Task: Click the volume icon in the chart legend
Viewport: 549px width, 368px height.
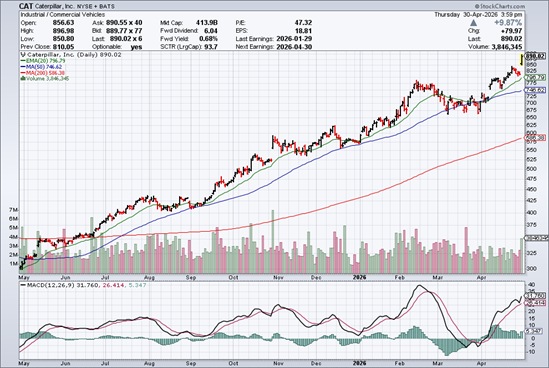Action: coord(23,79)
